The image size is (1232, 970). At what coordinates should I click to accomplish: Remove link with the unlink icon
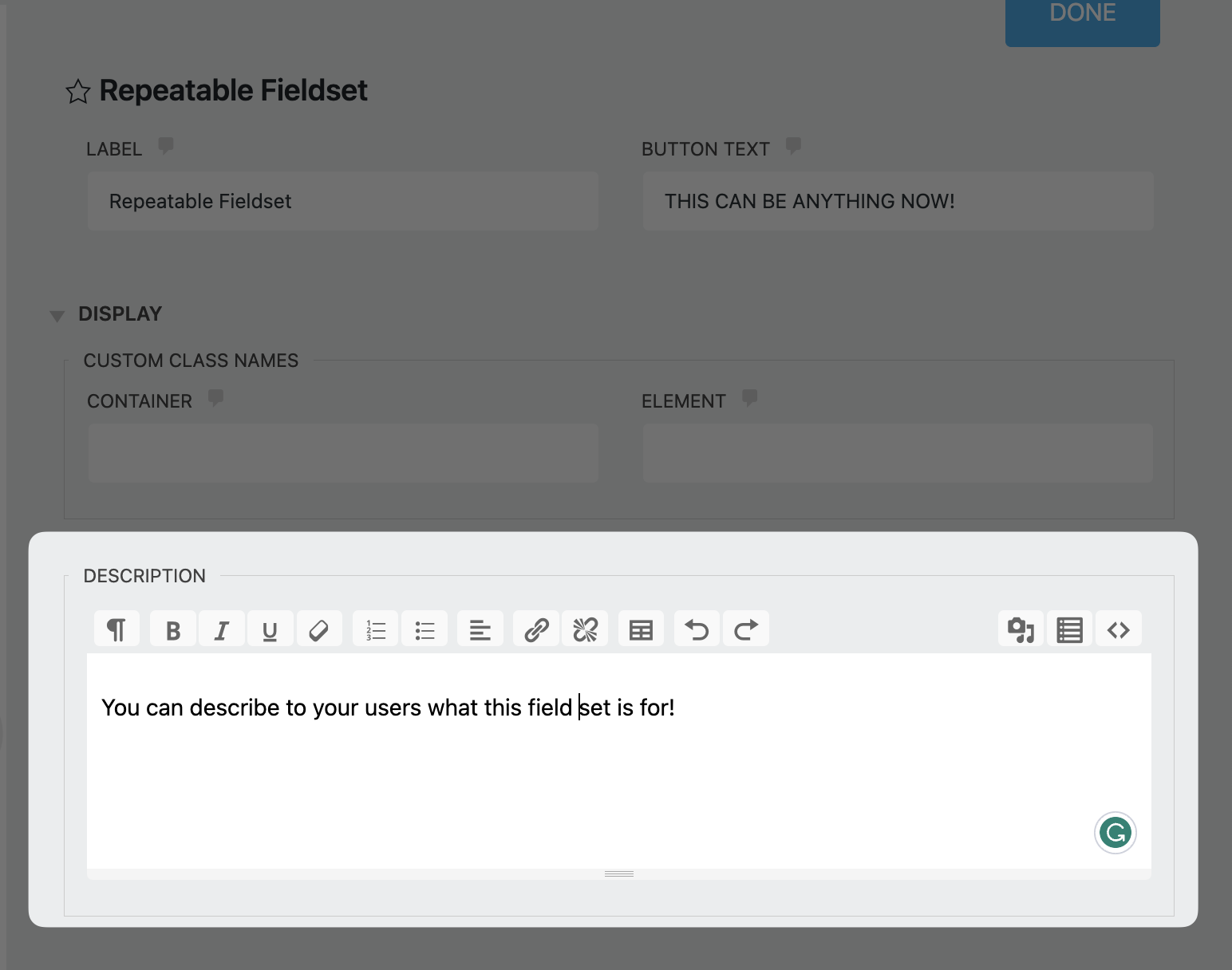click(585, 629)
